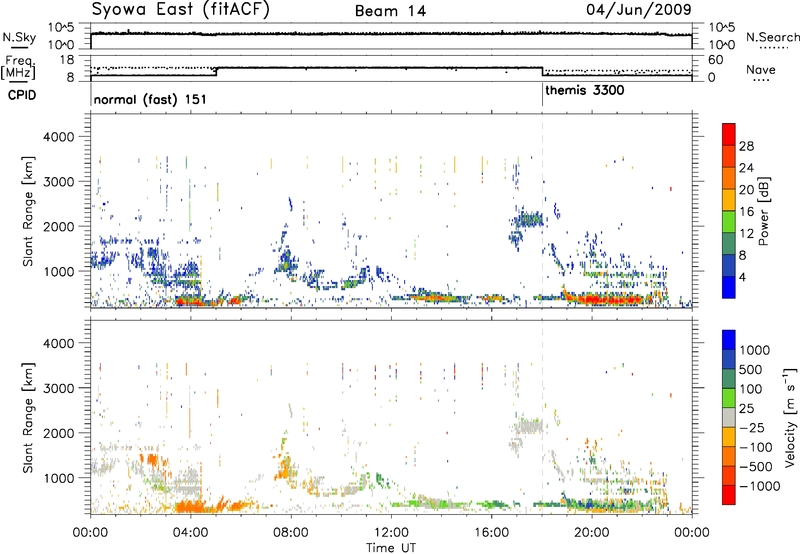Select the '3000' tick in the power panel
800x554 pixels.
click(x=58, y=182)
